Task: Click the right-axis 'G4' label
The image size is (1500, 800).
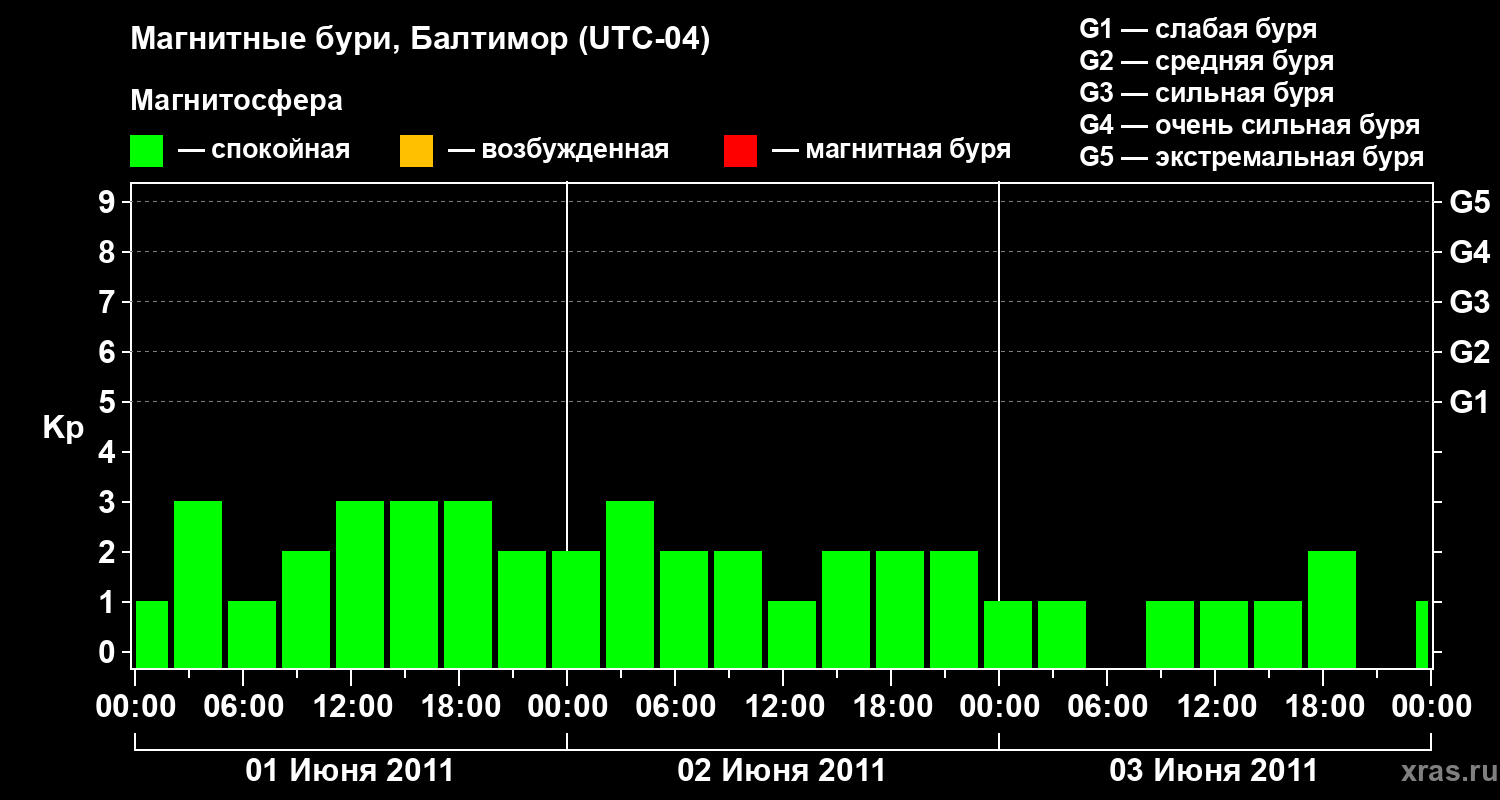Action: point(1470,252)
